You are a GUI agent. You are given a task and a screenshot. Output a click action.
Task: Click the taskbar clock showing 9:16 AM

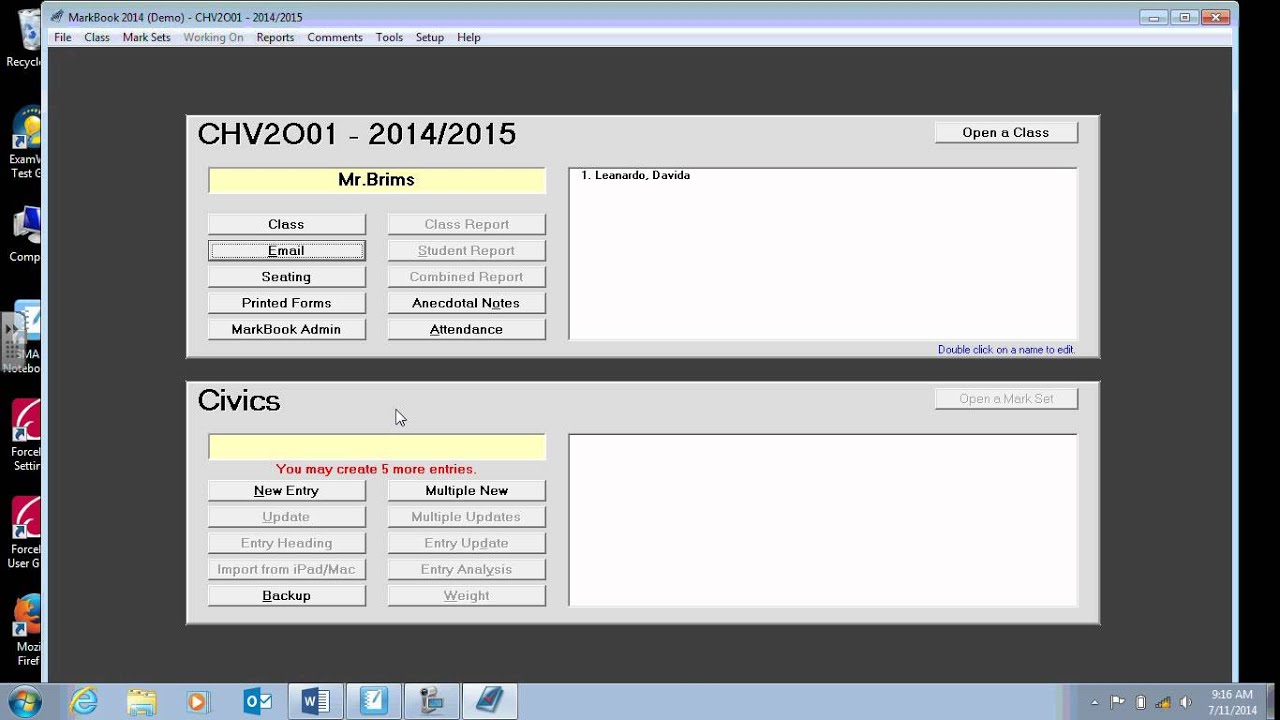pyautogui.click(x=1232, y=702)
